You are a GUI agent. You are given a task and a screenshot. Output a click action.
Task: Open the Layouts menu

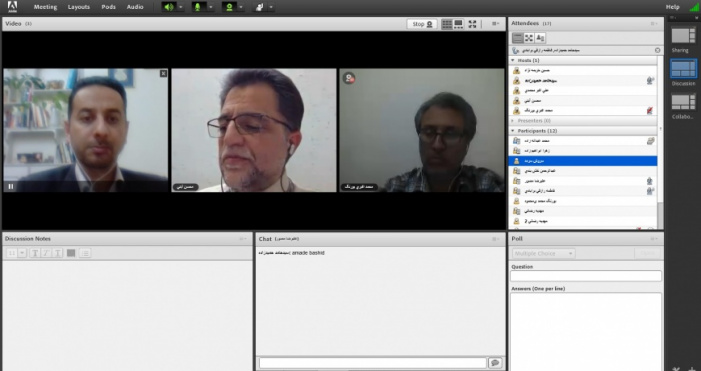79,7
